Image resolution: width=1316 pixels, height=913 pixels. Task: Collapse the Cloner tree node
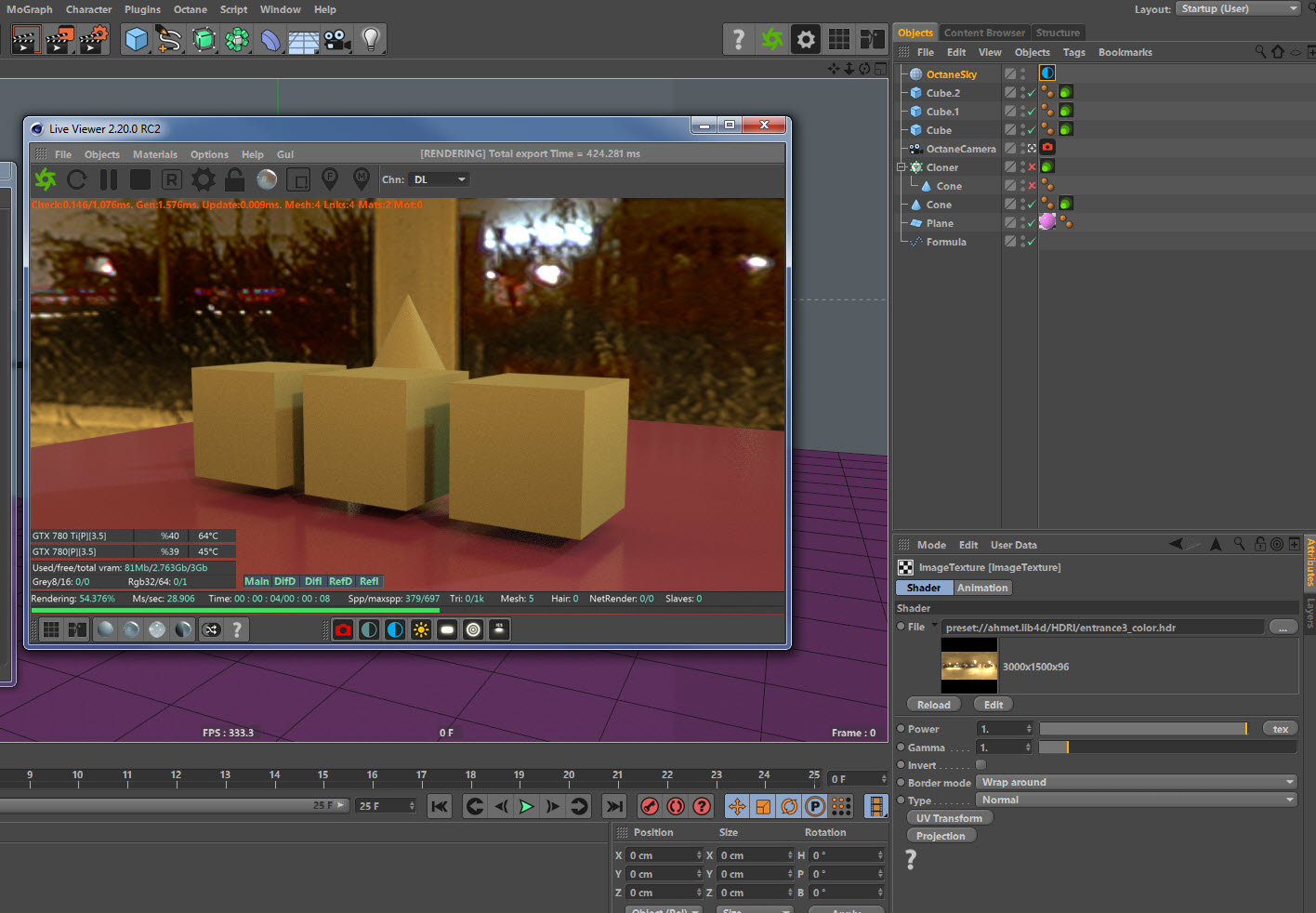(901, 167)
